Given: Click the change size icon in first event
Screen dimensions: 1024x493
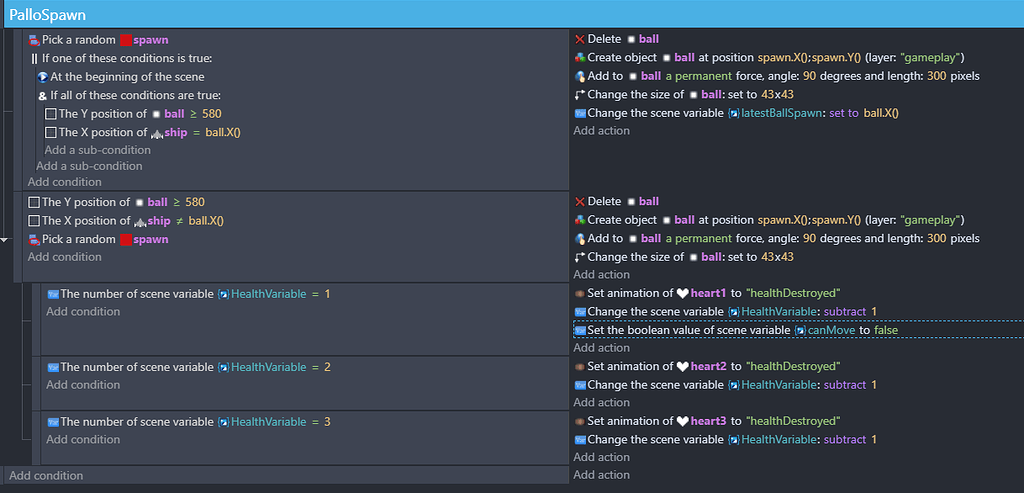Looking at the screenshot, I should point(579,95).
